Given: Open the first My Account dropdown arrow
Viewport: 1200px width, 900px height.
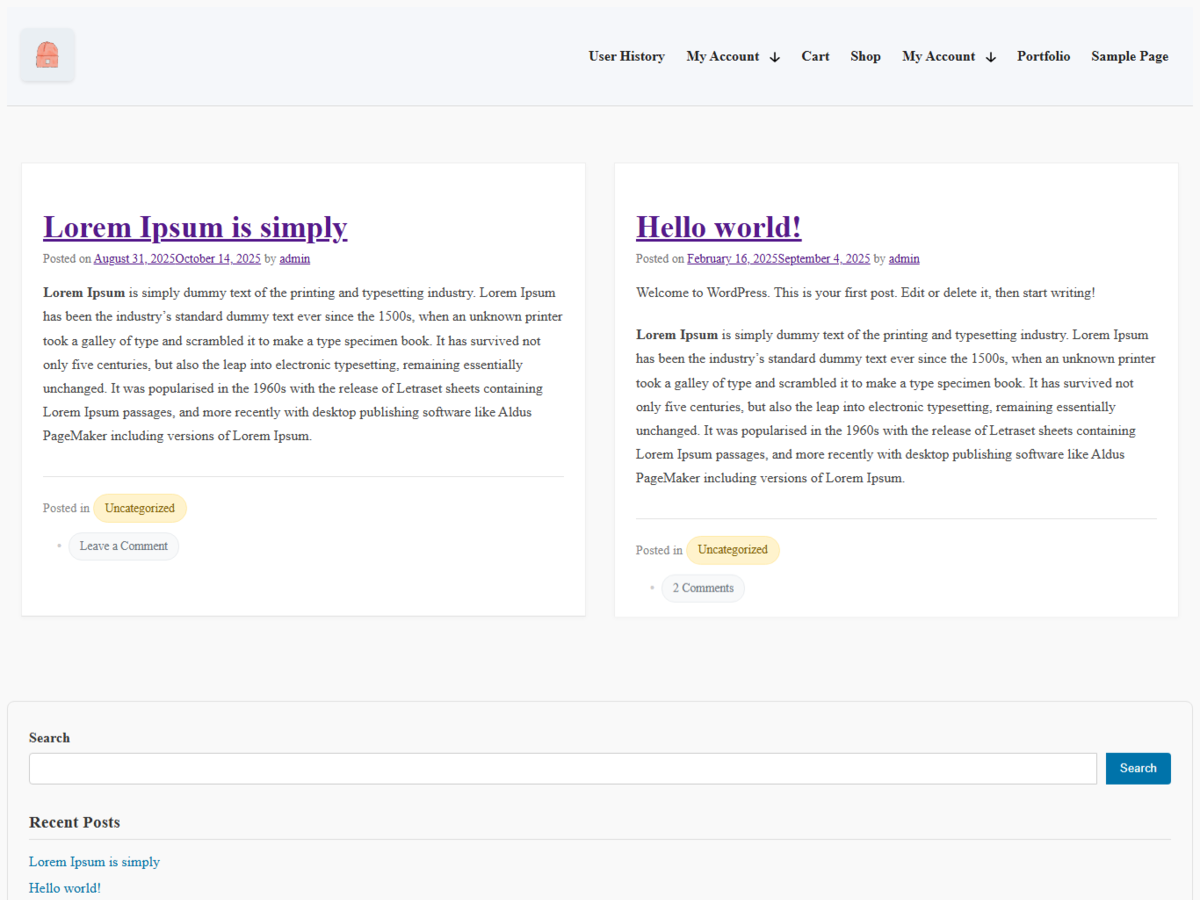Looking at the screenshot, I should coord(777,57).
